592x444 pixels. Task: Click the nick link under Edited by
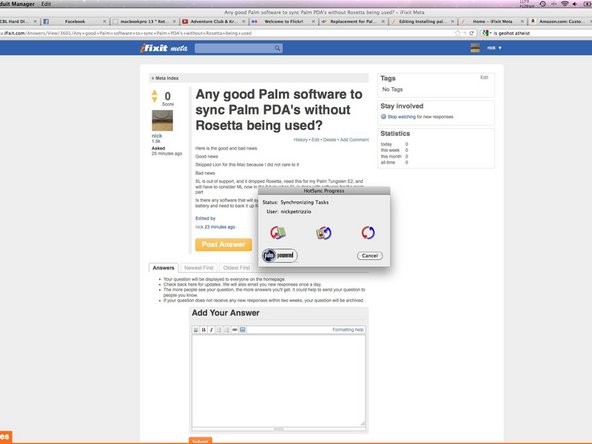199,227
